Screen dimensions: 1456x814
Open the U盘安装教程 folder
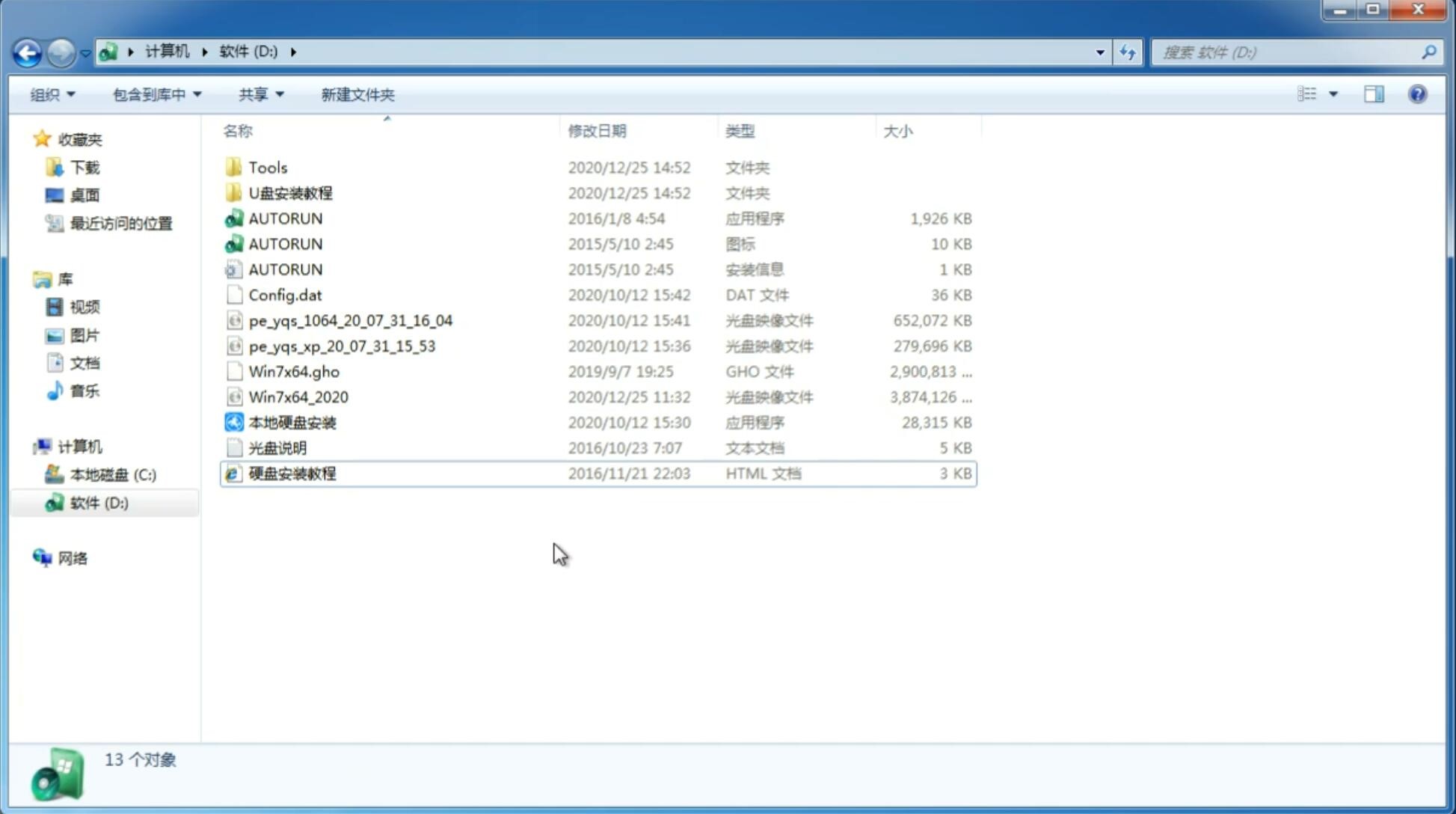(x=290, y=192)
